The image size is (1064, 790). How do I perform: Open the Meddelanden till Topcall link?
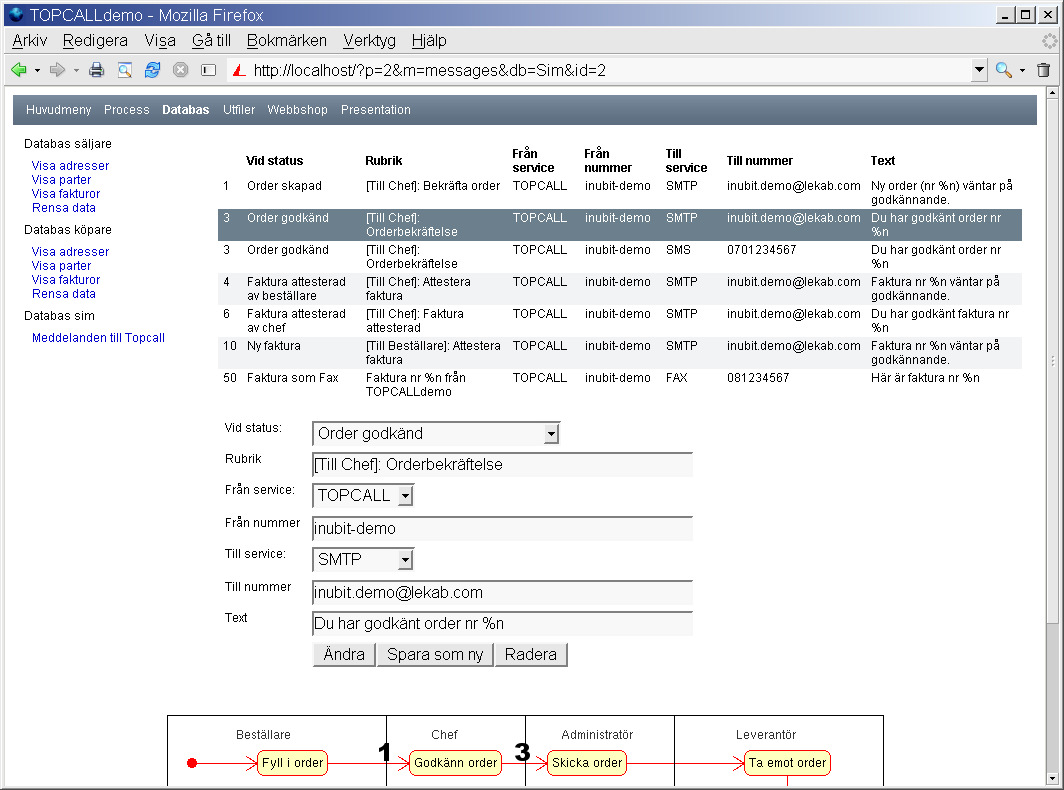[x=98, y=338]
